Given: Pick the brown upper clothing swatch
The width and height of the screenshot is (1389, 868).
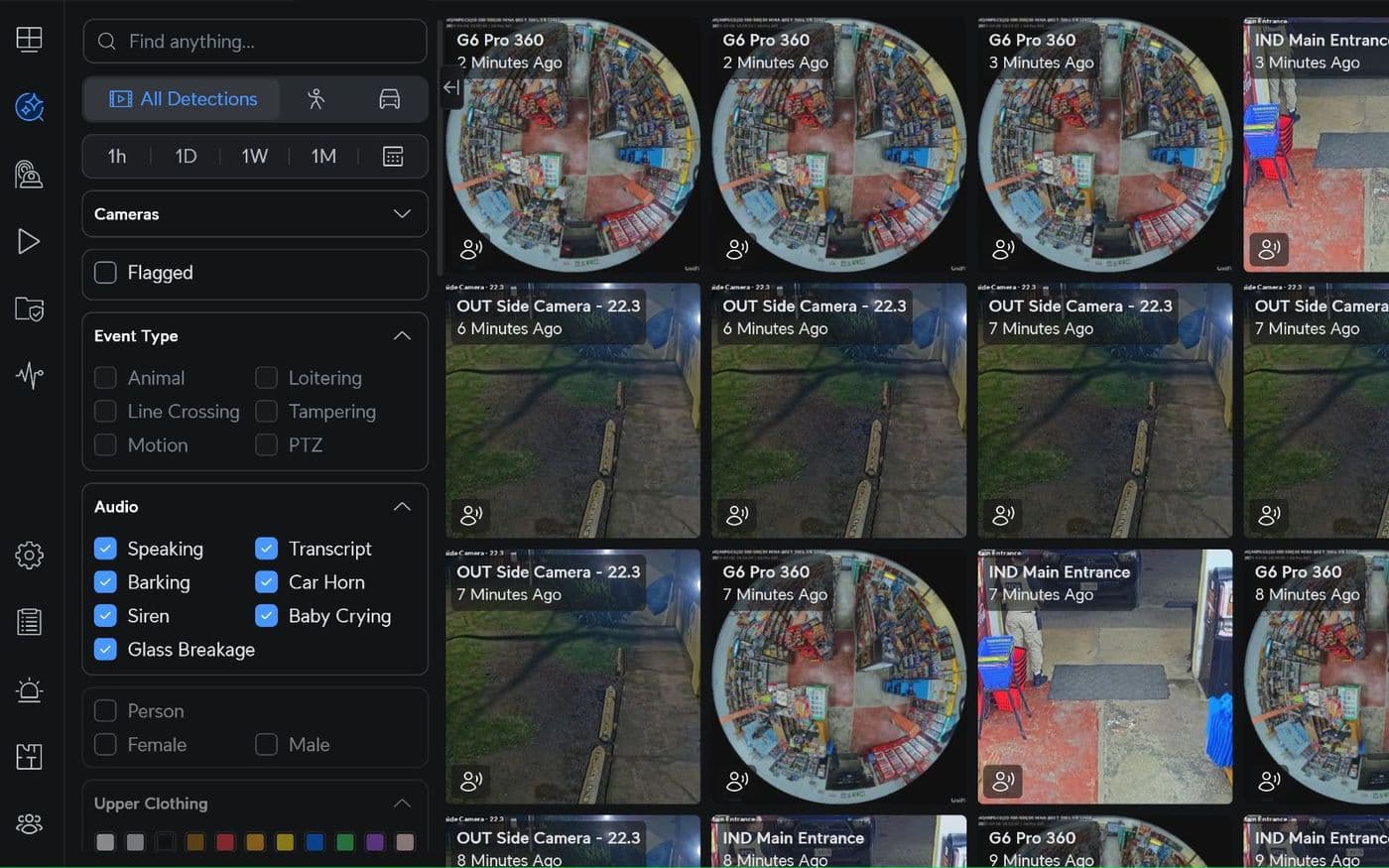Looking at the screenshot, I should point(194,842).
